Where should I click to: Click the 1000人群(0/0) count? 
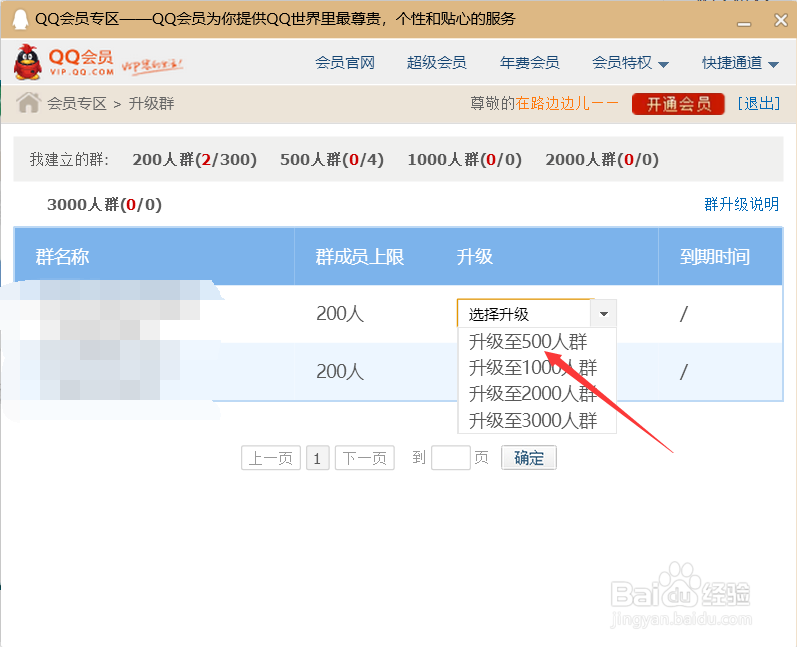click(465, 160)
